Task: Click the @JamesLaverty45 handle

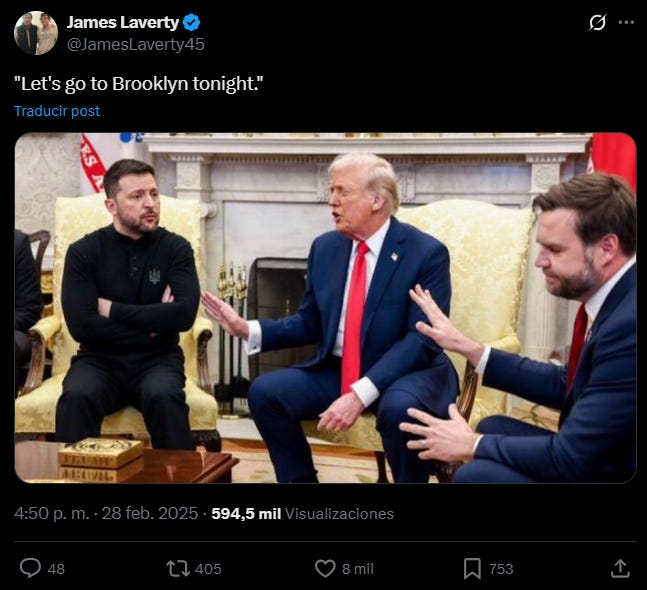Action: tap(136, 44)
